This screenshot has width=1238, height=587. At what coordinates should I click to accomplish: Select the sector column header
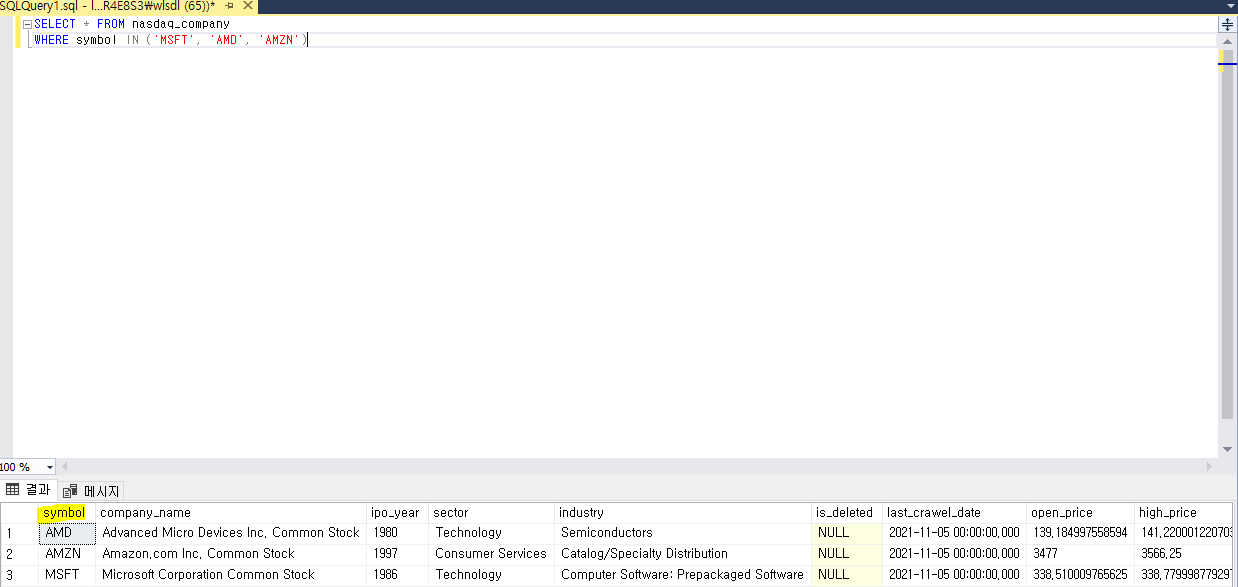[x=491, y=512]
